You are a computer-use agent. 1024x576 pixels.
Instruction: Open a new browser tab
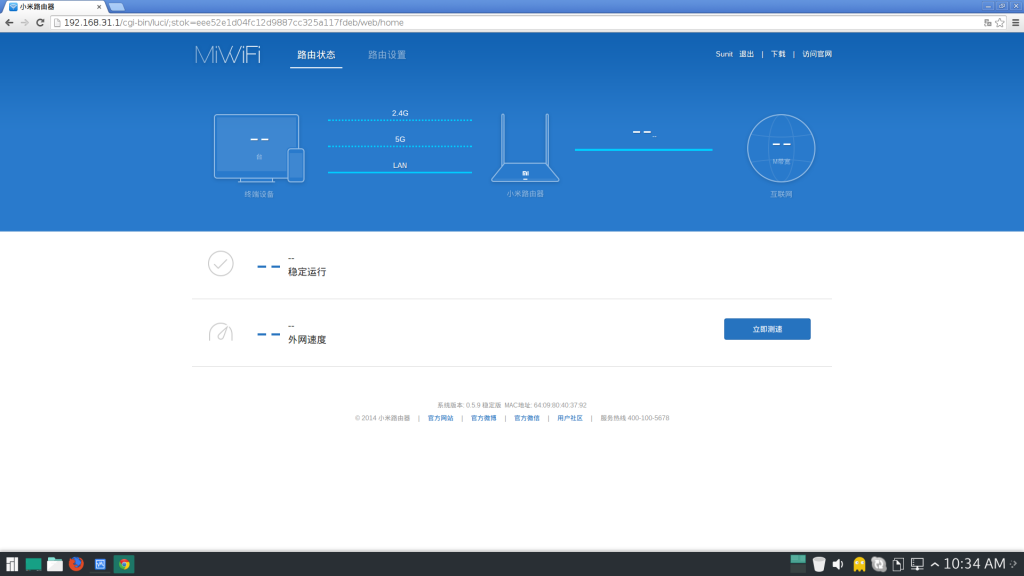(117, 7)
